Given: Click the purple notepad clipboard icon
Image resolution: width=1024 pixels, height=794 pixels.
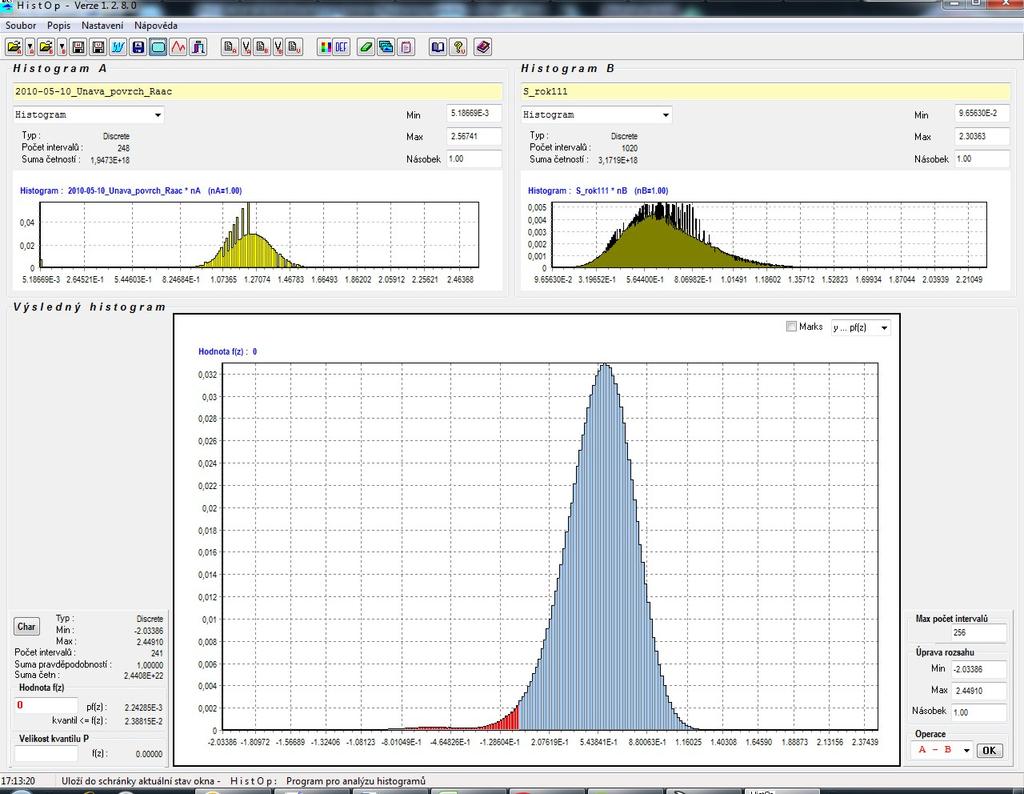Looking at the screenshot, I should pos(406,47).
